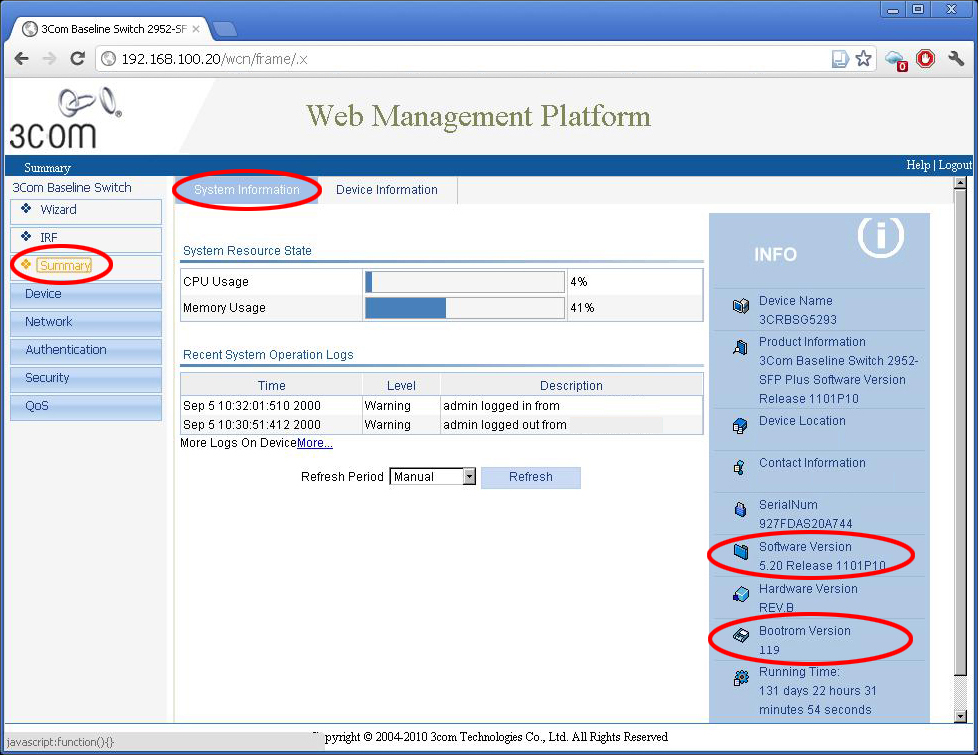Click the Description column header
This screenshot has height=755, width=978.
pyautogui.click(x=571, y=386)
